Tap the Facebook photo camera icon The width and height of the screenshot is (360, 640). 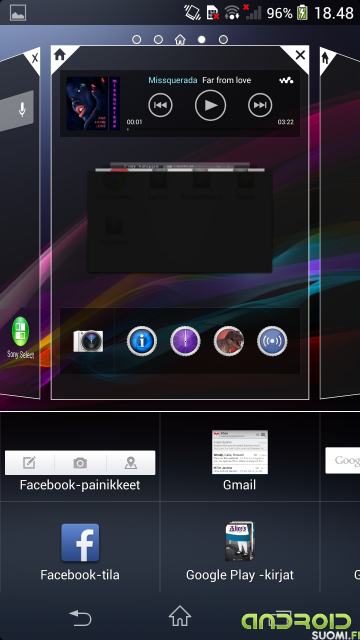pyautogui.click(x=80, y=463)
